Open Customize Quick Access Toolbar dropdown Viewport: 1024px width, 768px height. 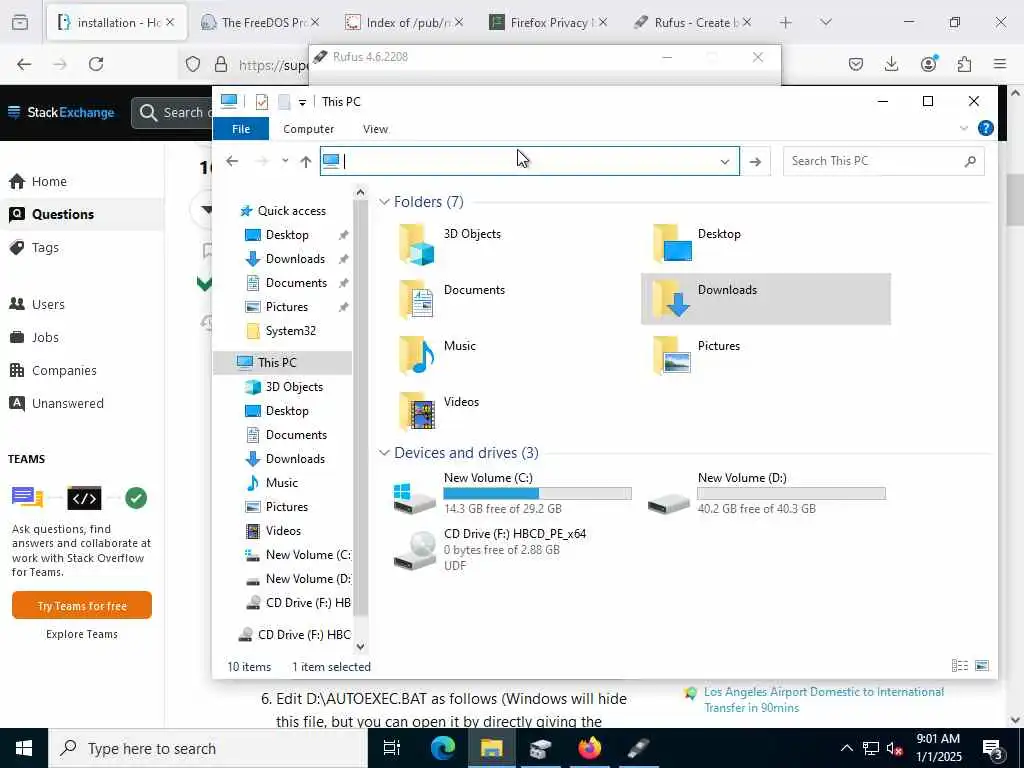302,103
